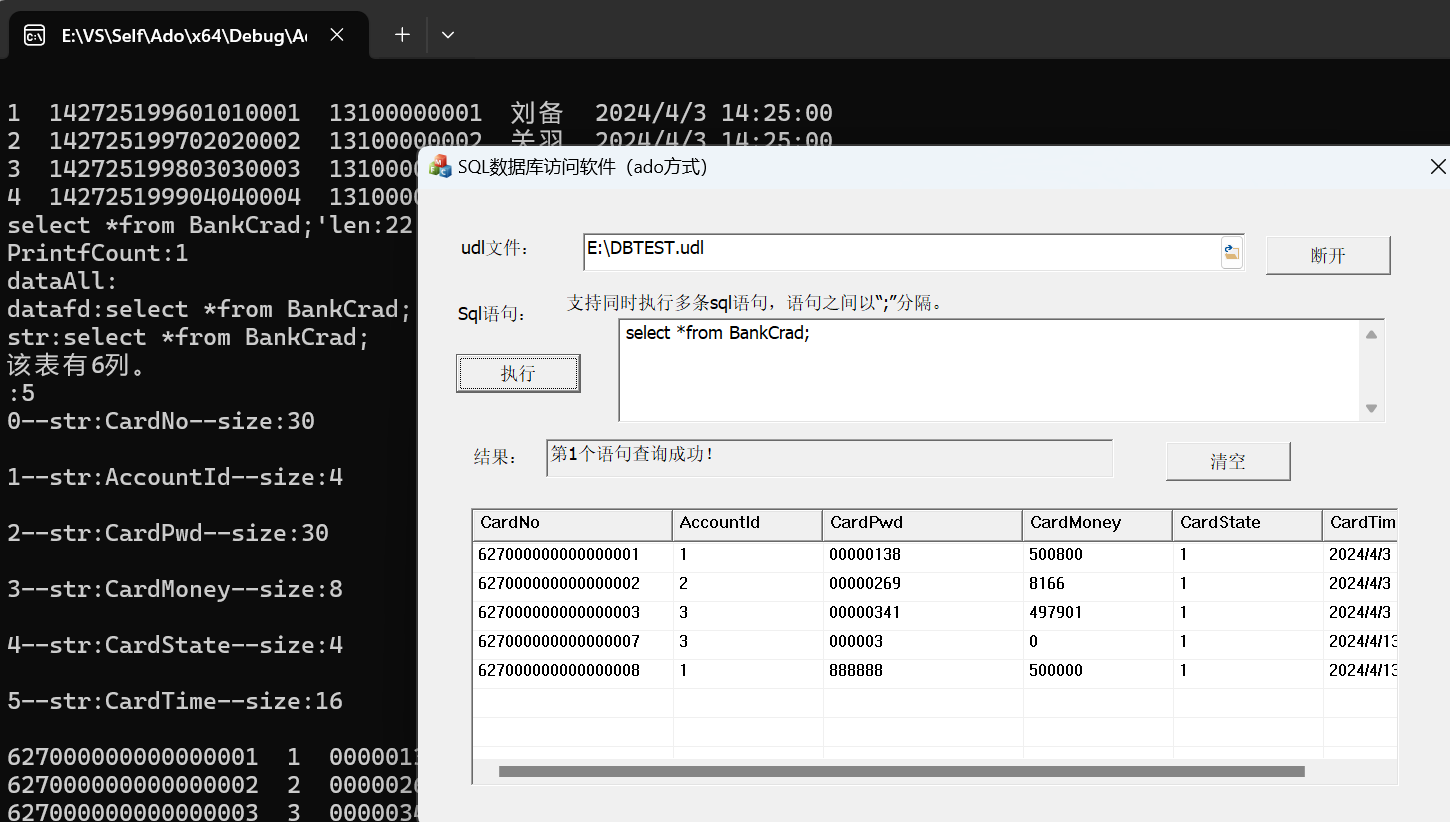Click the udl file browse icon
The height and width of the screenshot is (822, 1450).
[1231, 253]
